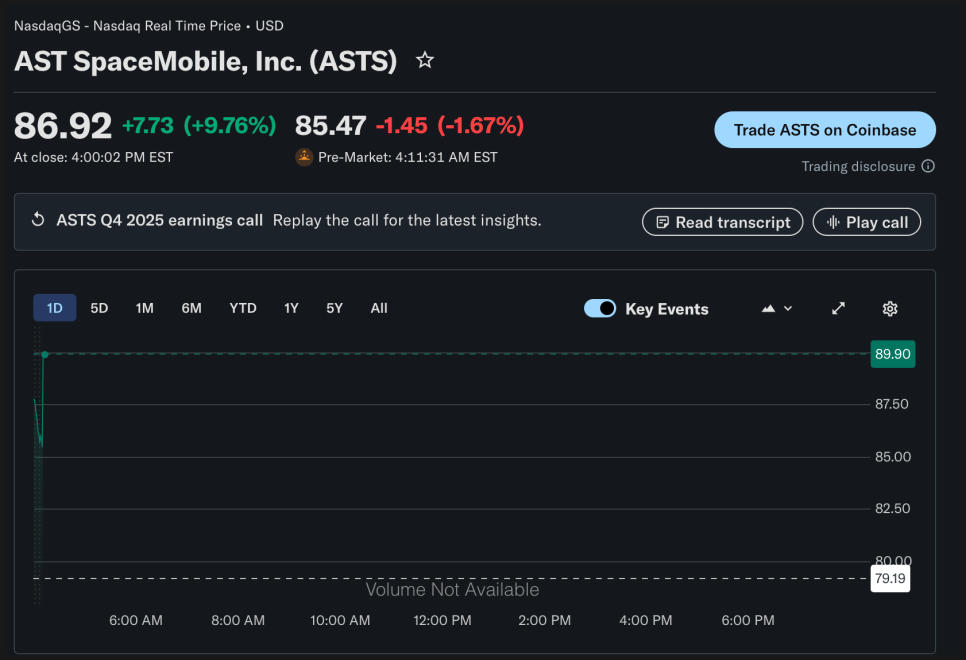View All-time price history
The height and width of the screenshot is (660, 966).
[379, 308]
